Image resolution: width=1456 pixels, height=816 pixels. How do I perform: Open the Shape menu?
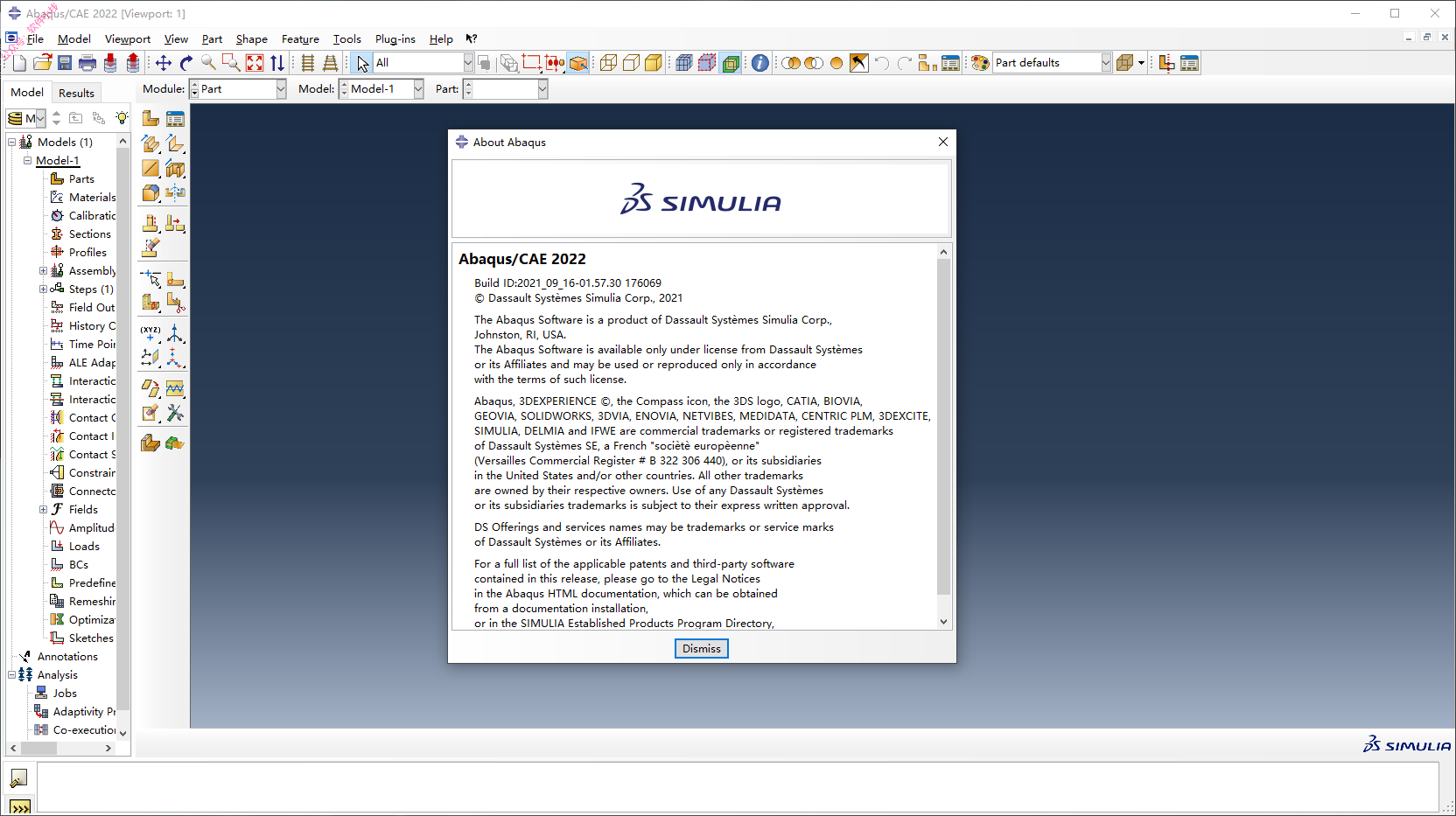(x=252, y=39)
